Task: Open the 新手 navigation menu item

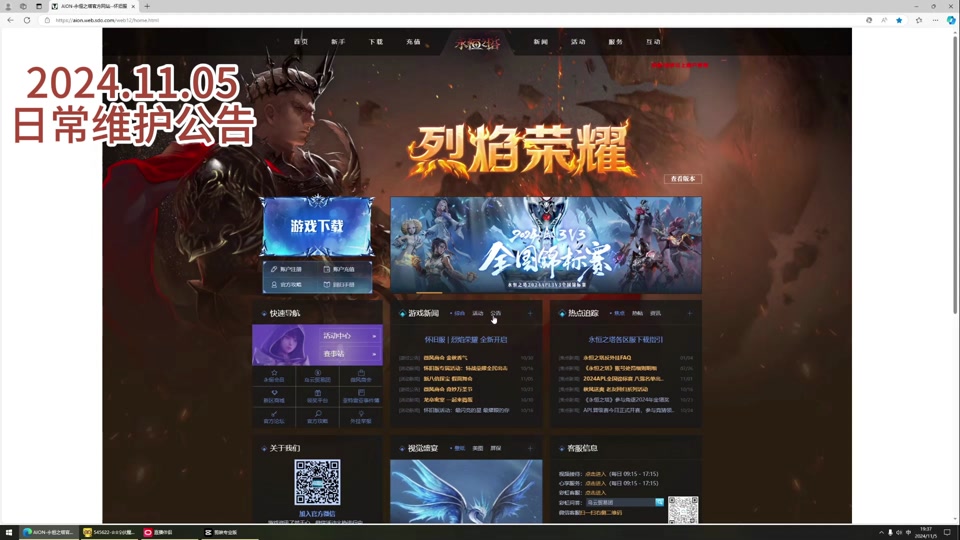Action: pyautogui.click(x=338, y=42)
